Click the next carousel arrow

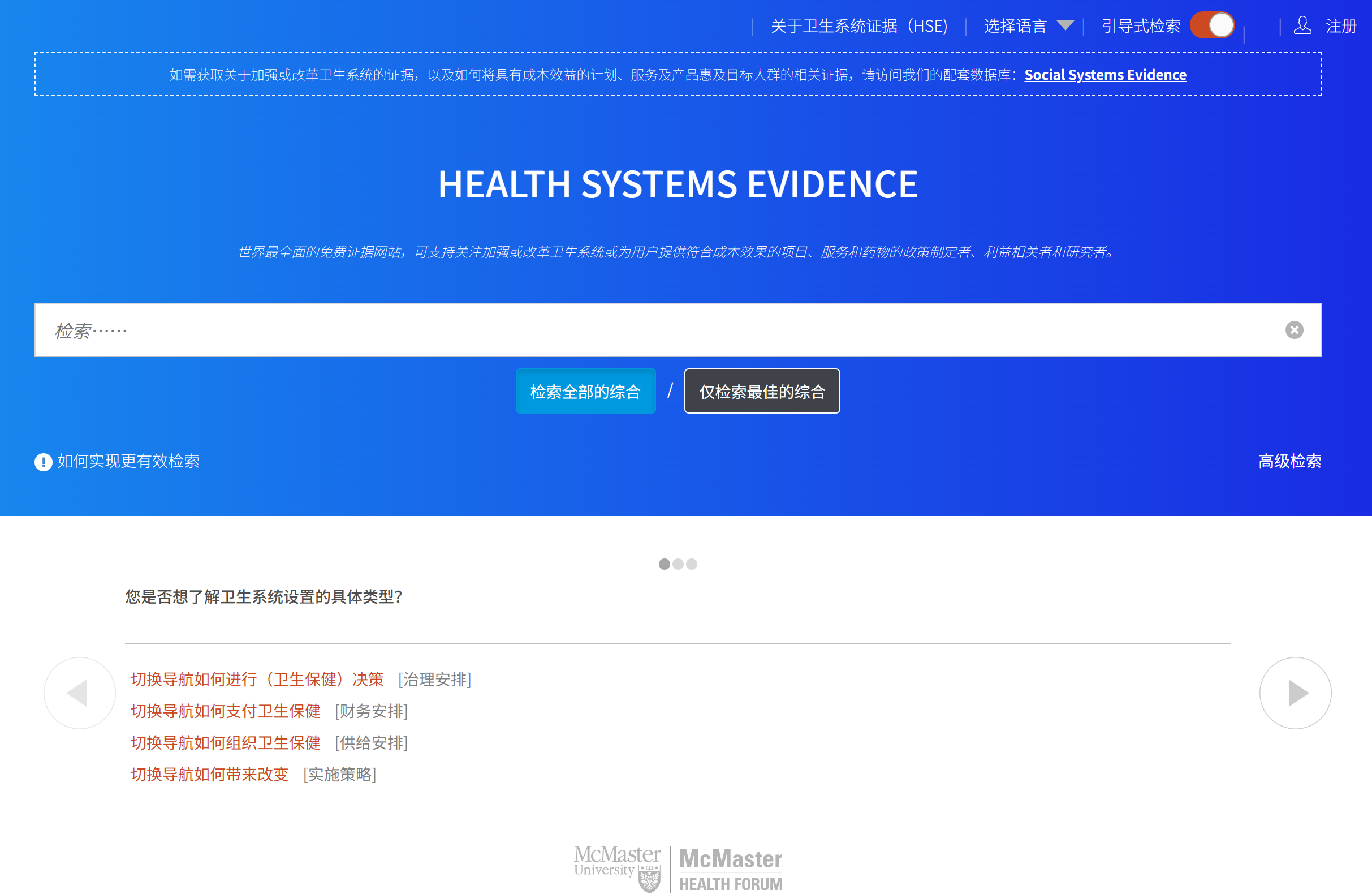(x=1295, y=693)
